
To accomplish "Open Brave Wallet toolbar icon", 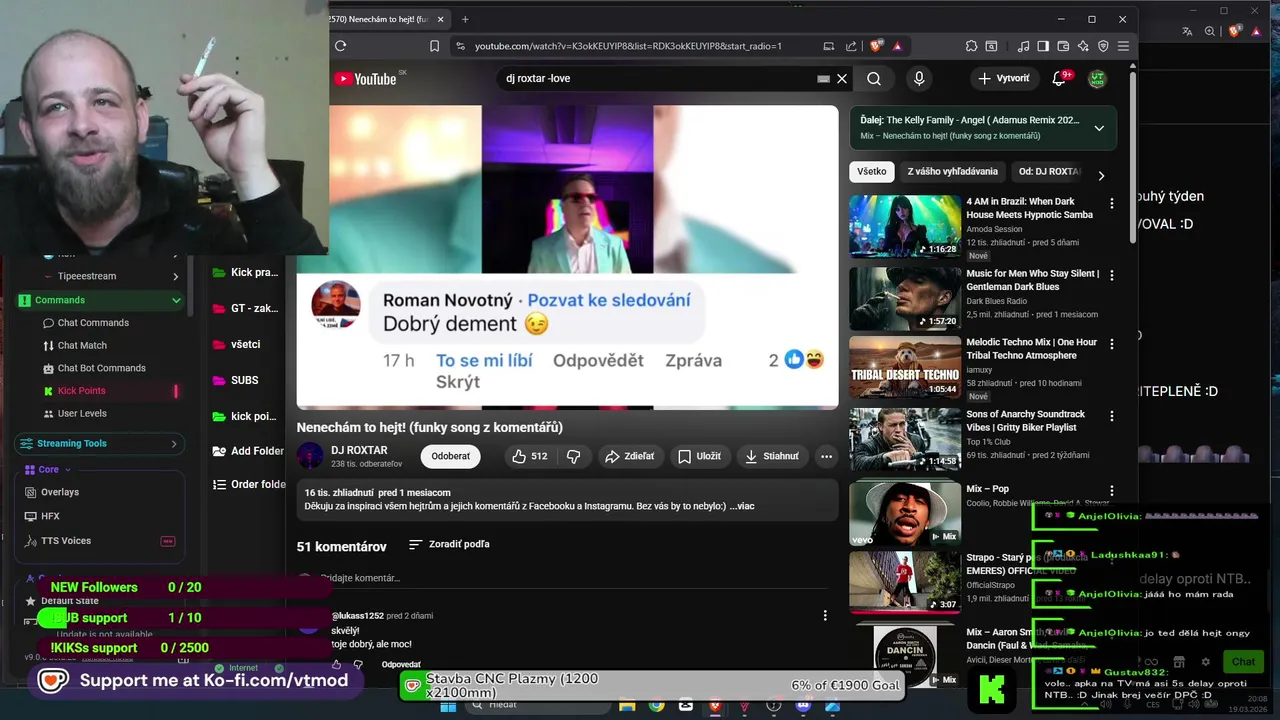I will pyautogui.click(x=1063, y=46).
